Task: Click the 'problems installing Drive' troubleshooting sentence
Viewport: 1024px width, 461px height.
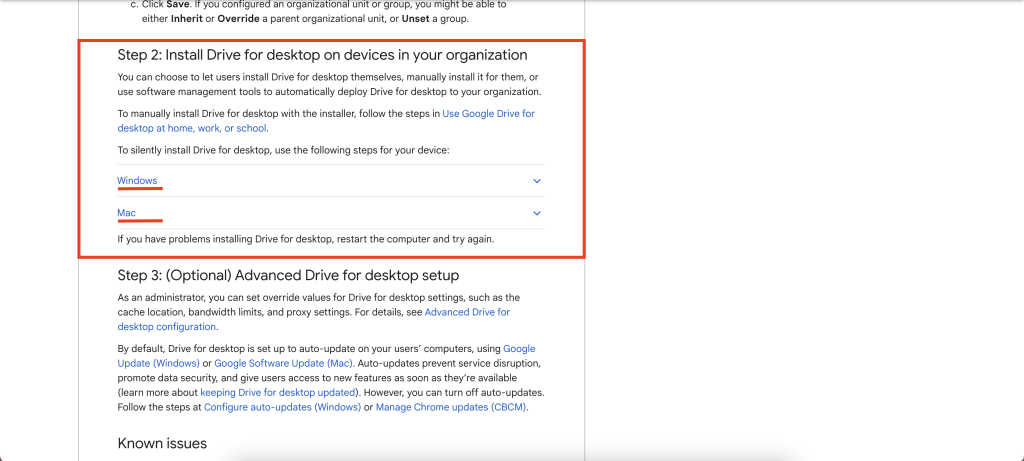Action: coord(305,239)
